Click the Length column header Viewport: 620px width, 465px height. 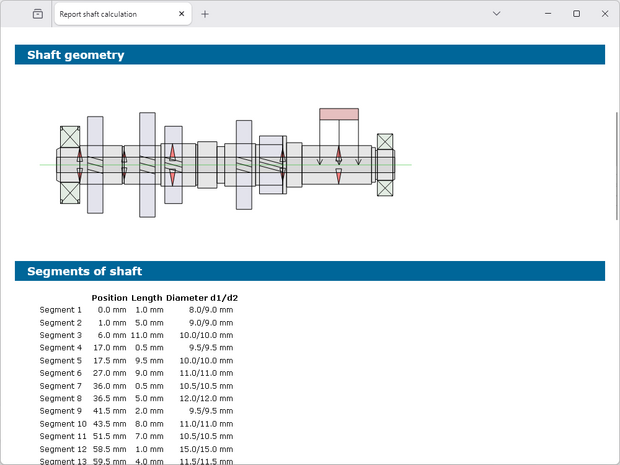coord(147,298)
